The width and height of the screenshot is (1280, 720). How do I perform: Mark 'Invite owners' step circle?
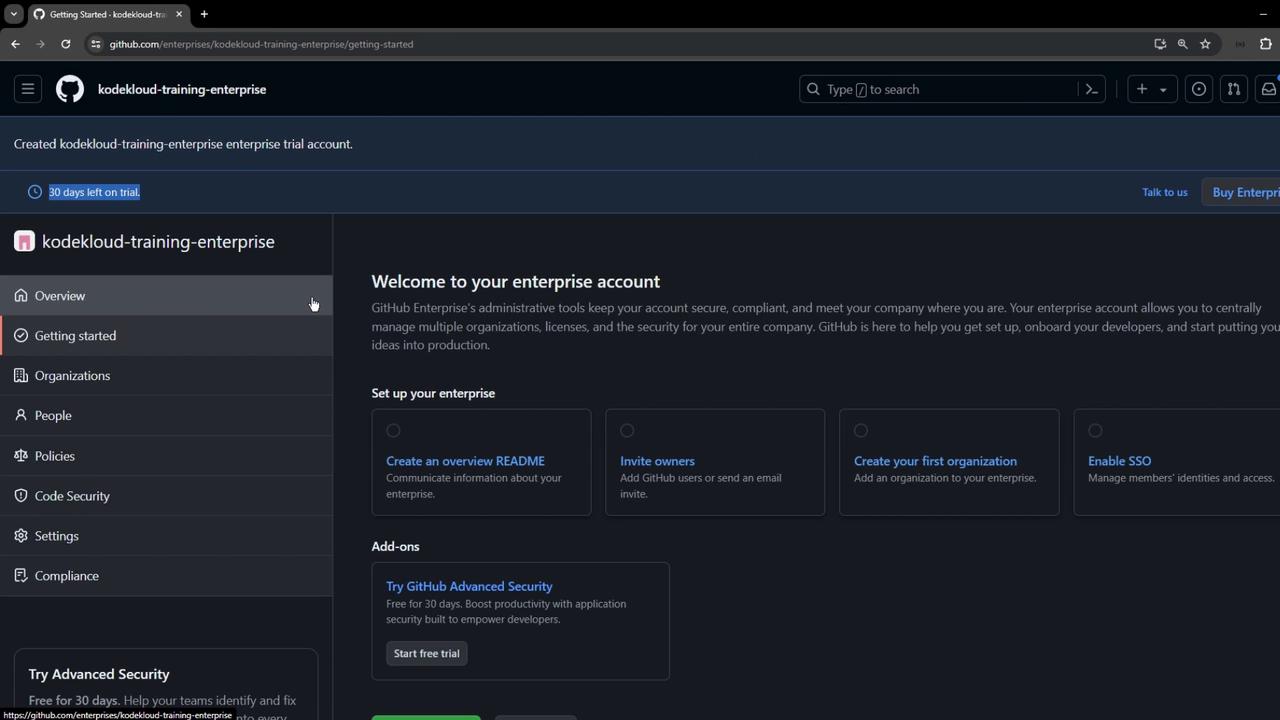click(x=627, y=431)
